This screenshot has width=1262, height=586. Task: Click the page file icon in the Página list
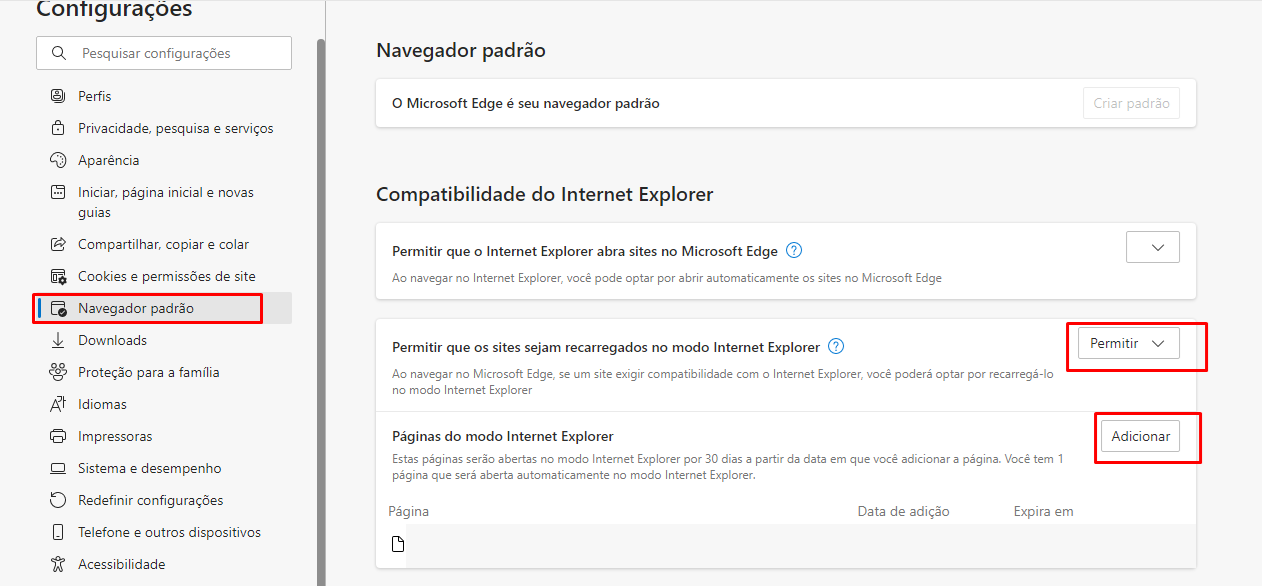[398, 544]
